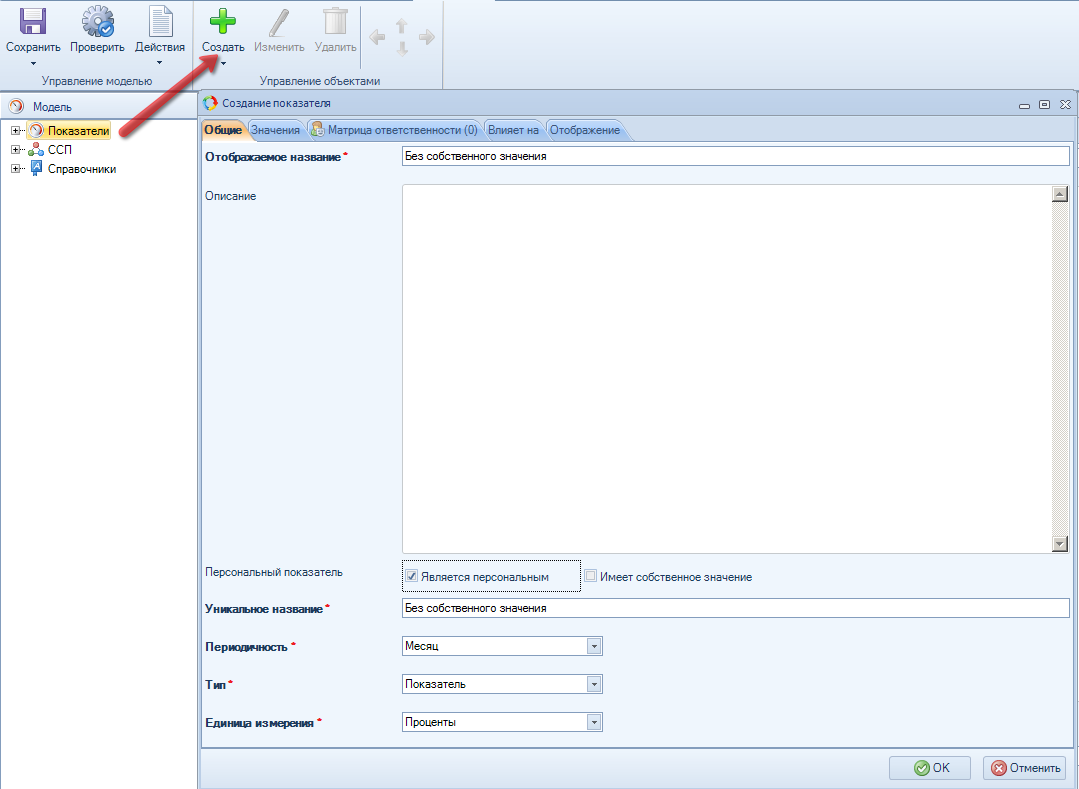Switch to the Значения tab
The height and width of the screenshot is (789, 1079).
[275, 130]
